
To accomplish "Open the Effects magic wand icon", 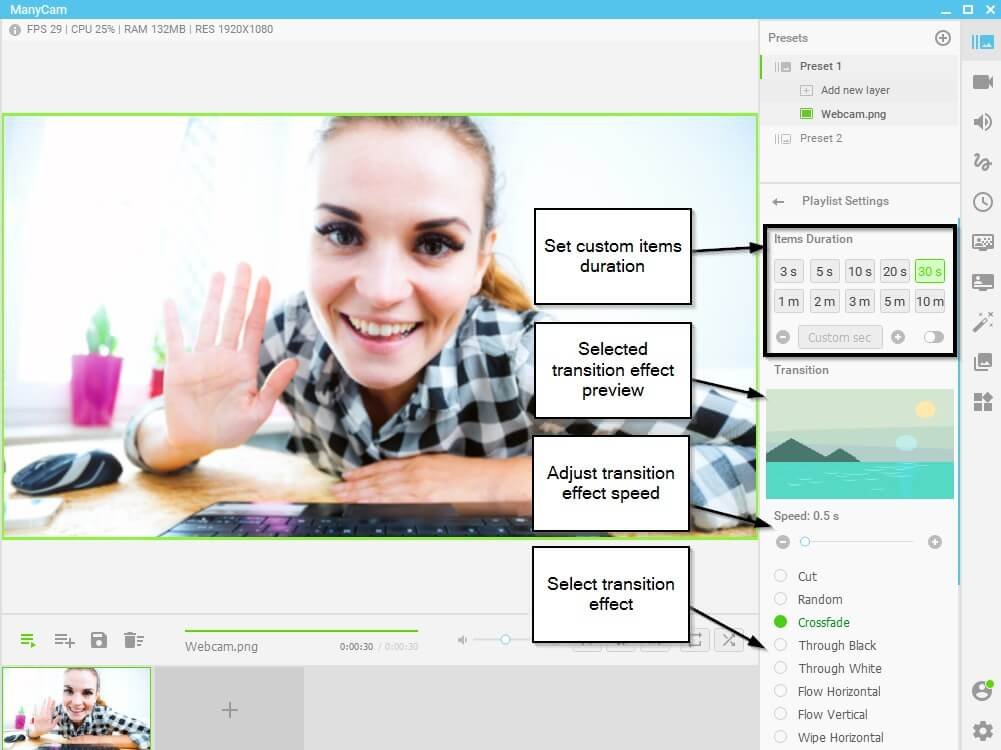I will [982, 322].
